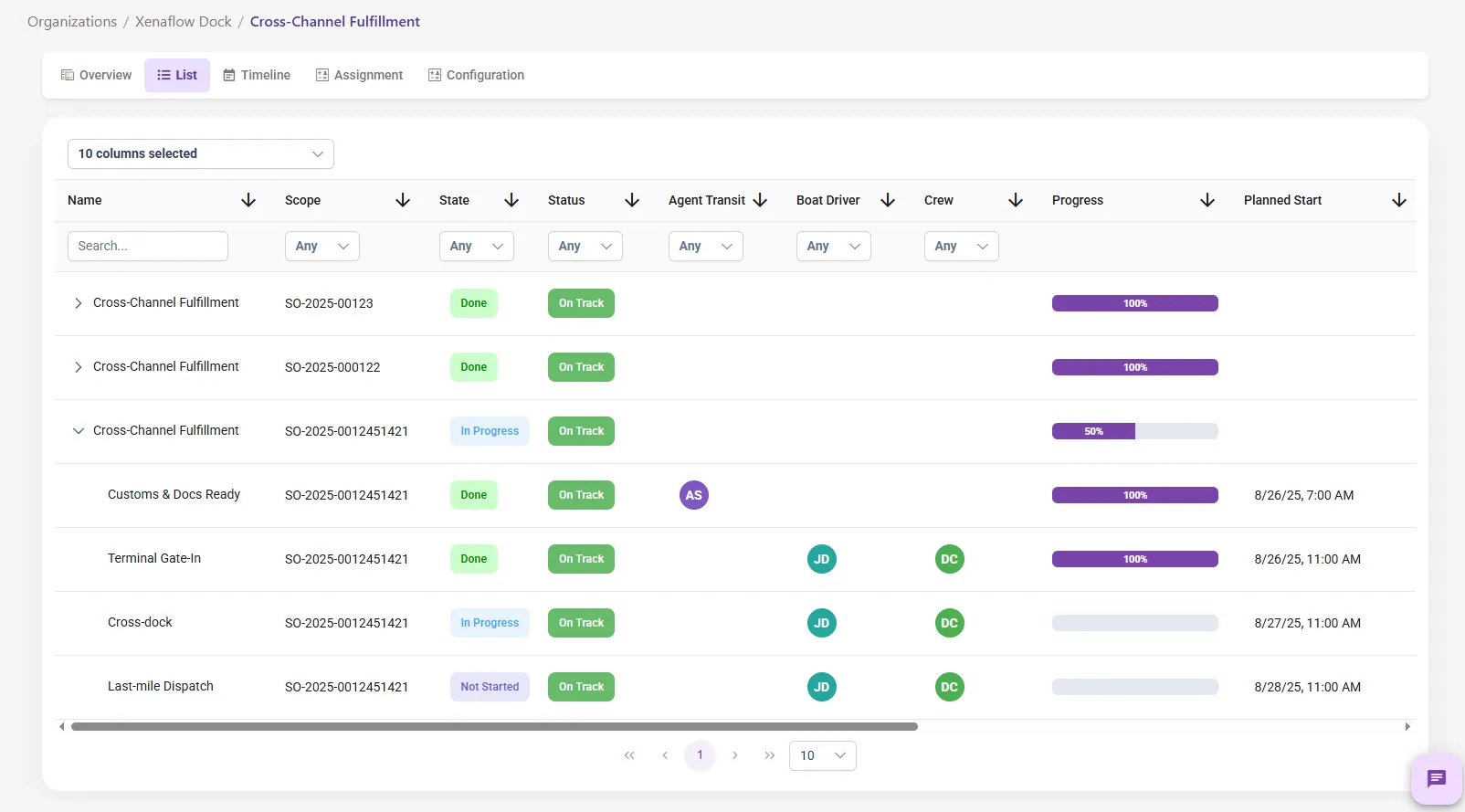
Task: Navigate to Xenaflow Dock breadcrumb
Action: click(x=183, y=22)
